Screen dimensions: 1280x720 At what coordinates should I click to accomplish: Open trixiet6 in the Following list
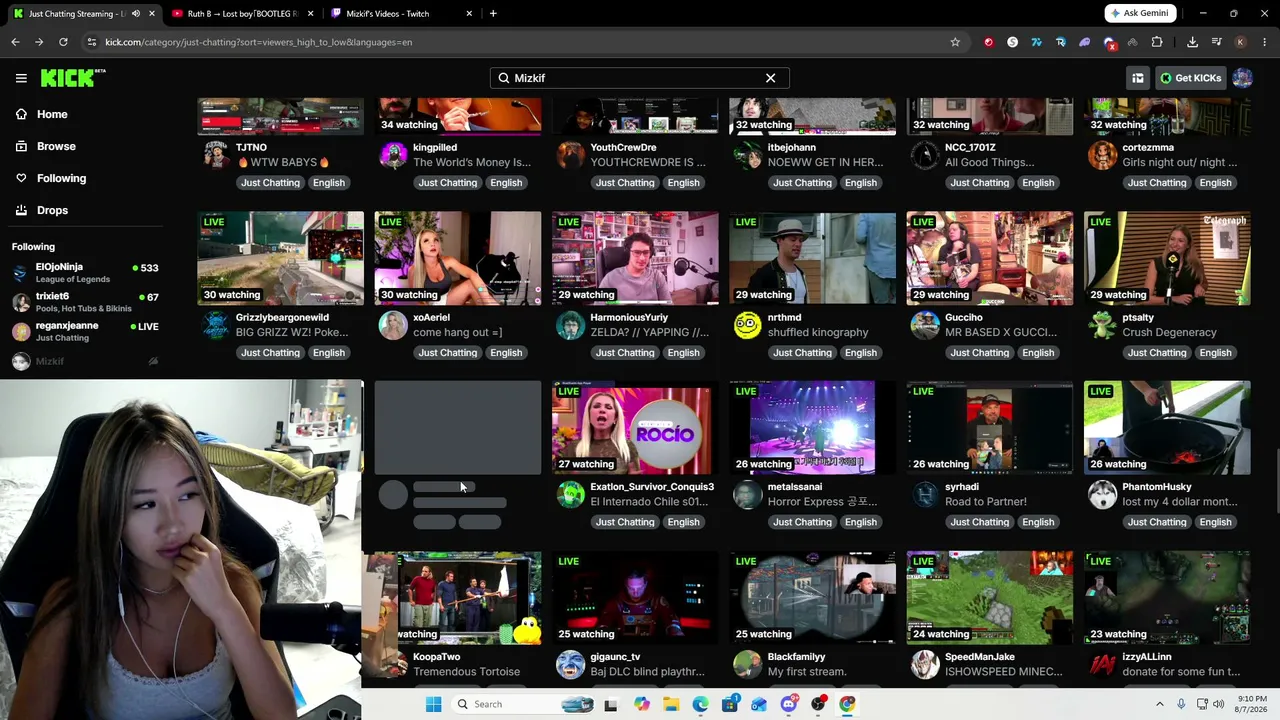click(85, 302)
